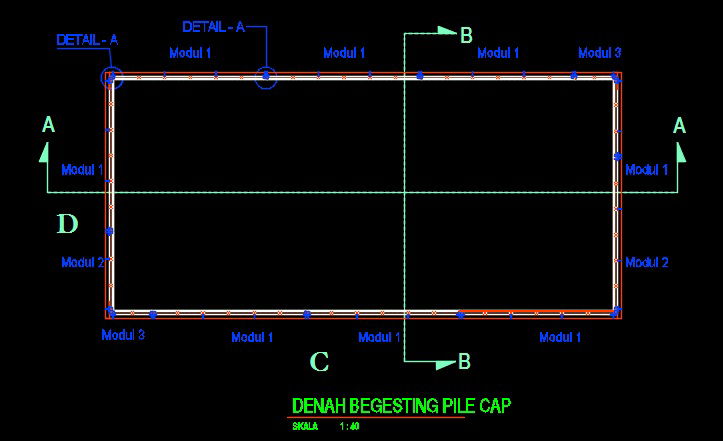Screen dimensions: 723x441
Task: Click the drawing title DENAH BEGESTING PILE CAP
Action: click(x=401, y=405)
